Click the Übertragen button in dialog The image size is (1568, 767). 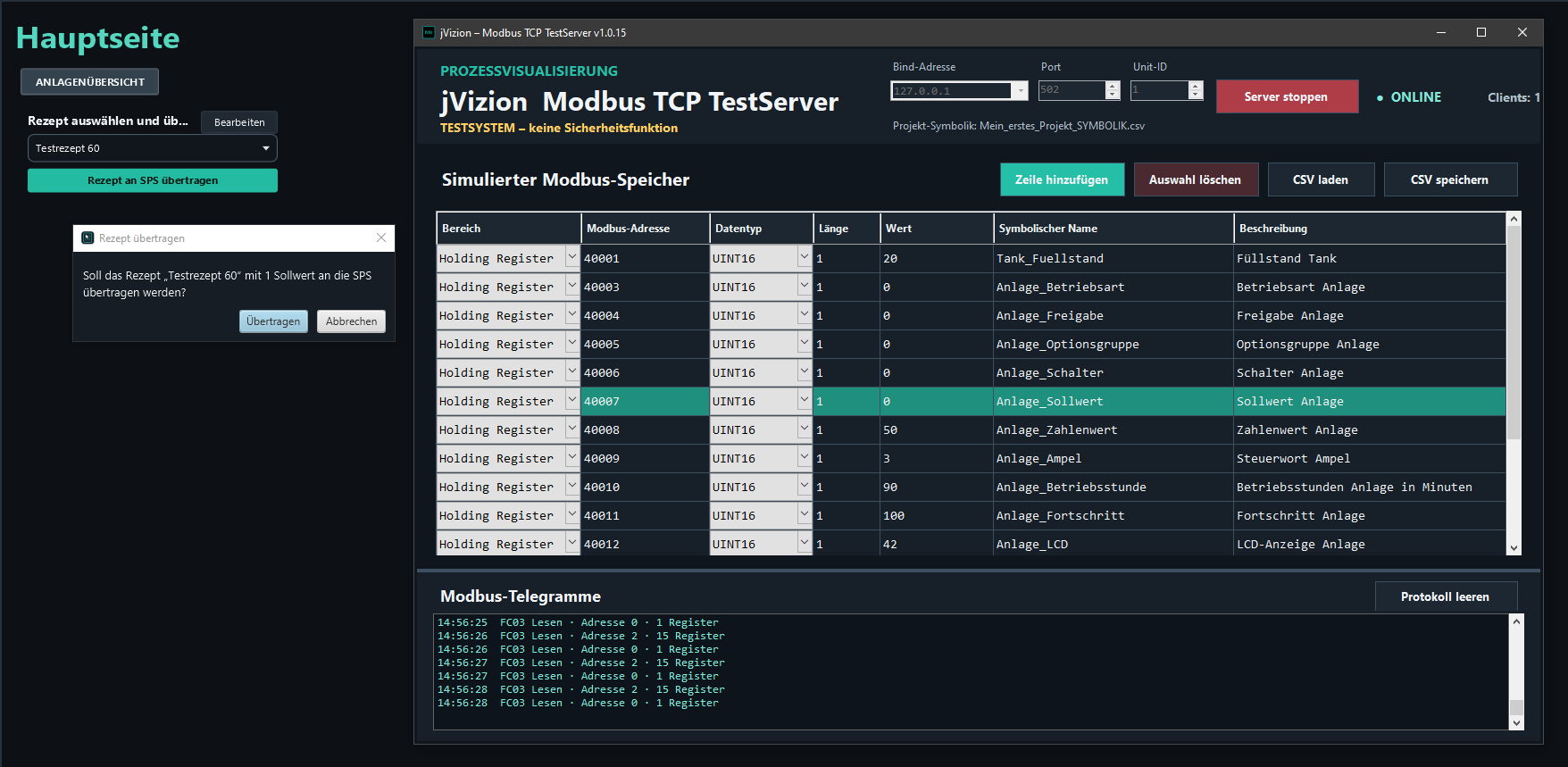(x=273, y=321)
